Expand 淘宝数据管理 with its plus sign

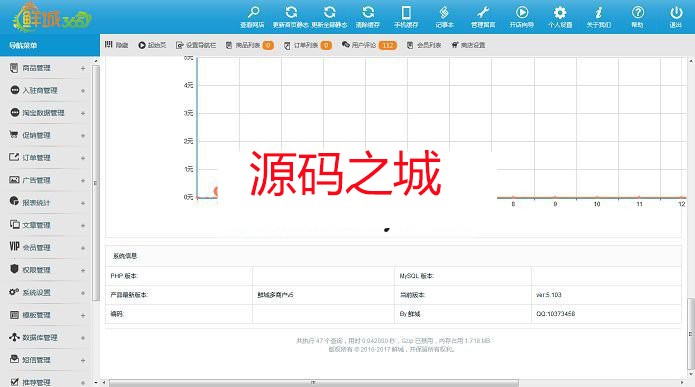tap(83, 113)
